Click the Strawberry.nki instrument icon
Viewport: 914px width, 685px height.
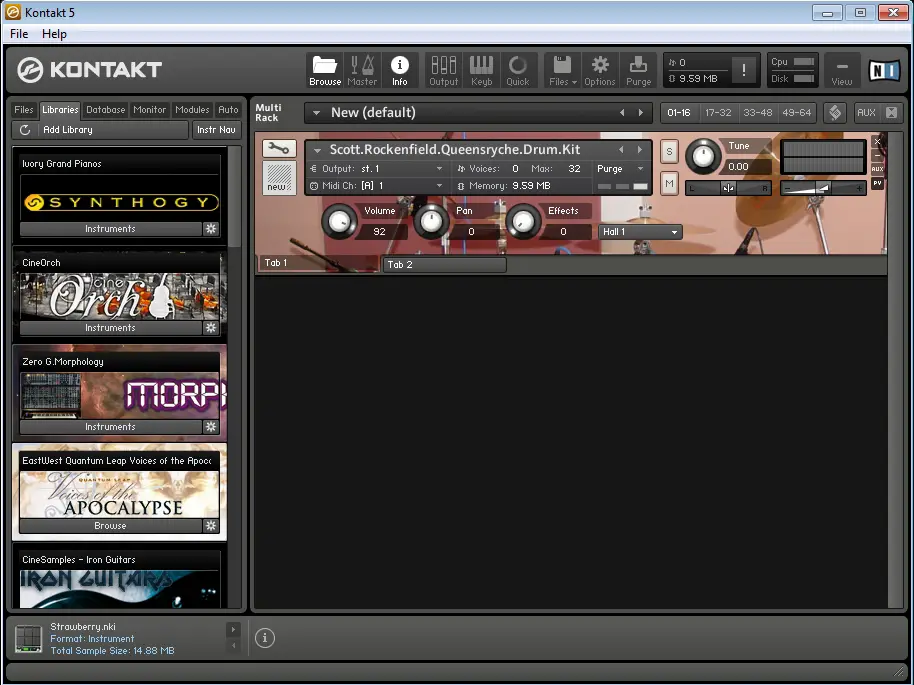pyautogui.click(x=29, y=639)
